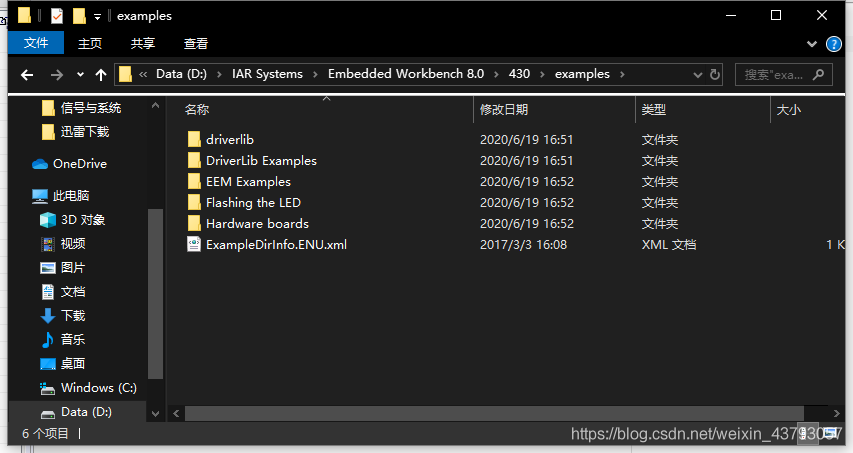
Task: Click the OneDrive cloud icon
Action: [x=40, y=164]
